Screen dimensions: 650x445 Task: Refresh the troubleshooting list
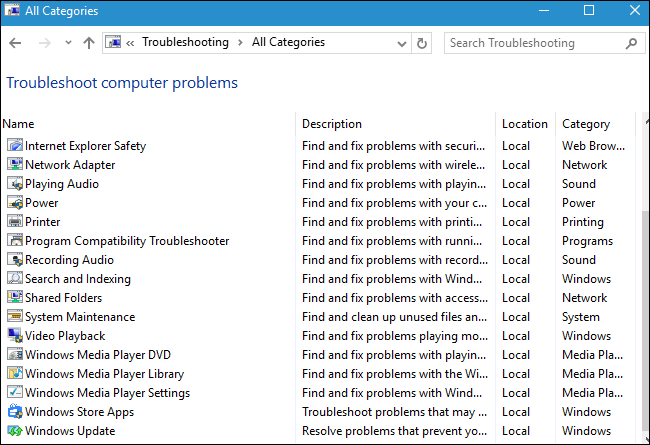point(422,43)
